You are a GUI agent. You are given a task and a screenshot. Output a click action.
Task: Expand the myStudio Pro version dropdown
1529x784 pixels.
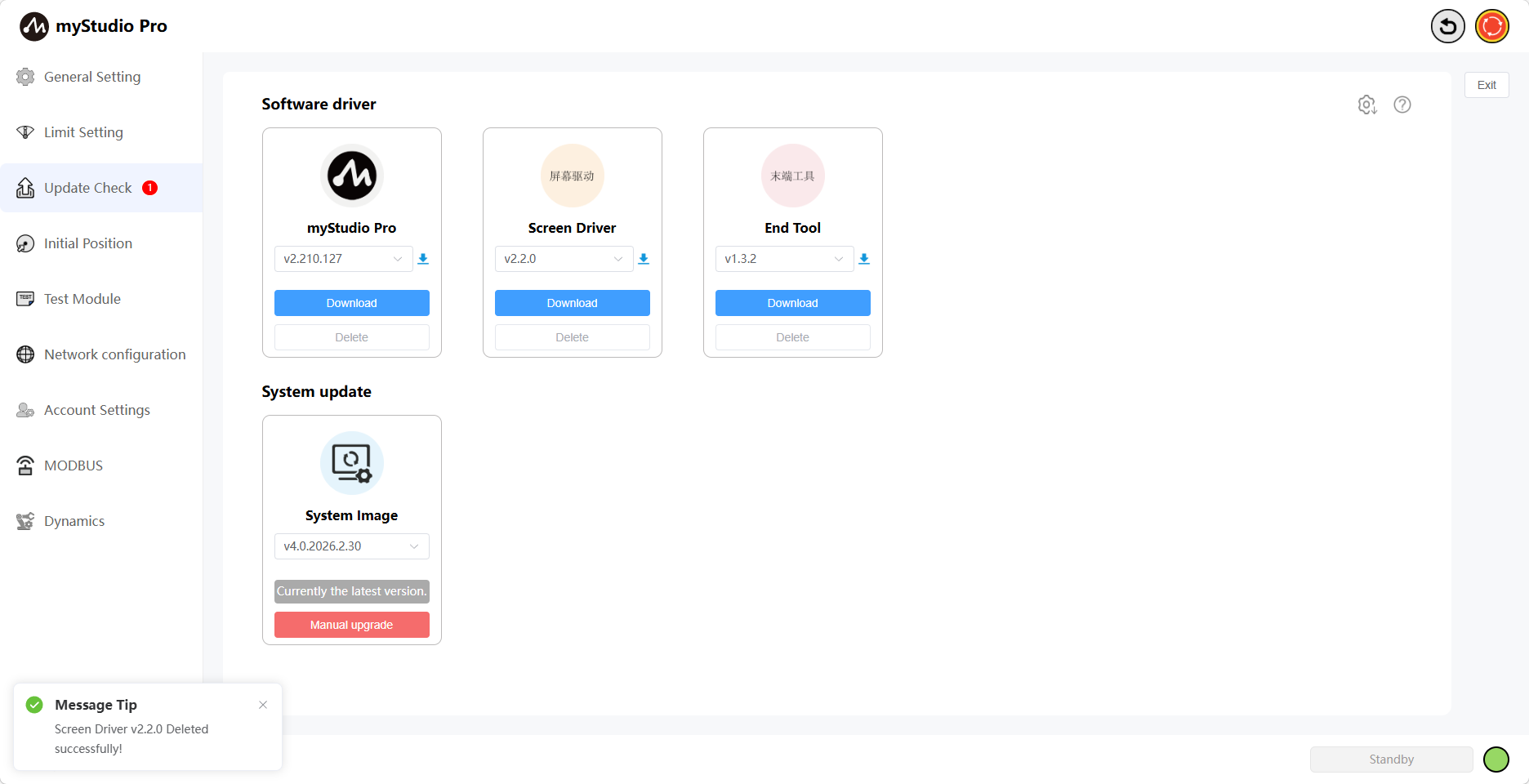pyautogui.click(x=343, y=259)
